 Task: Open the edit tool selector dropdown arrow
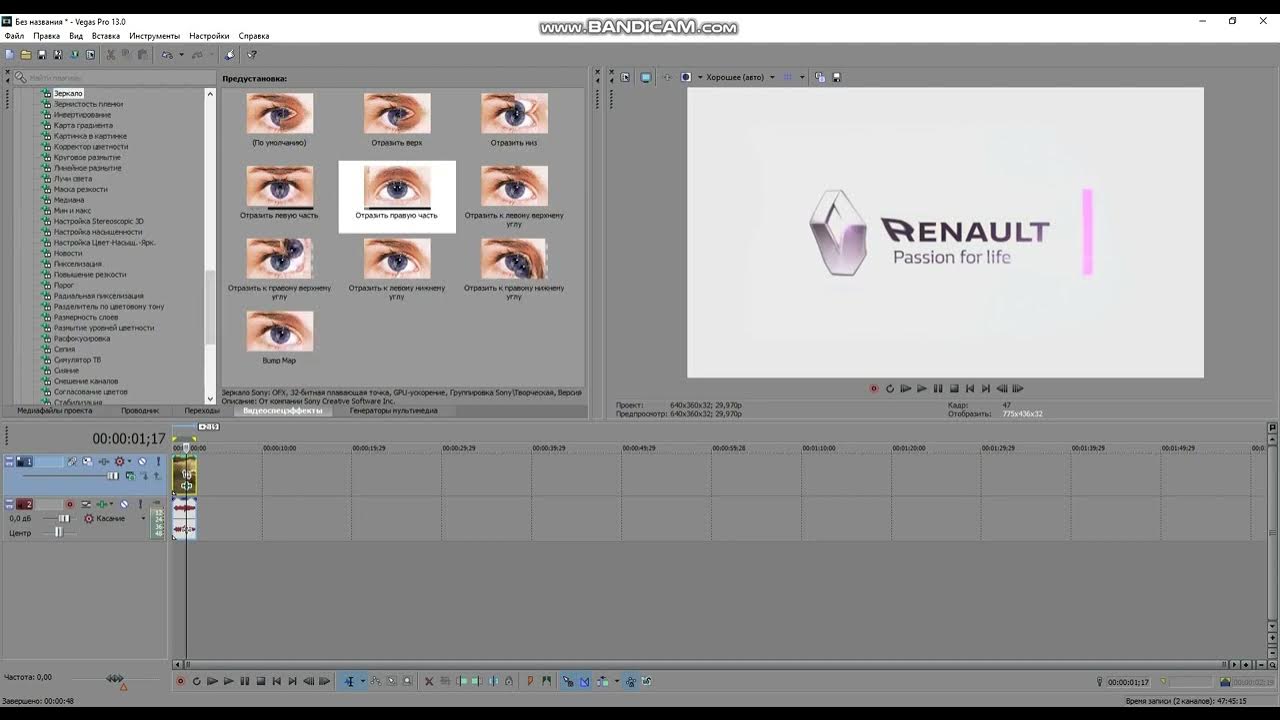pyautogui.click(x=363, y=681)
